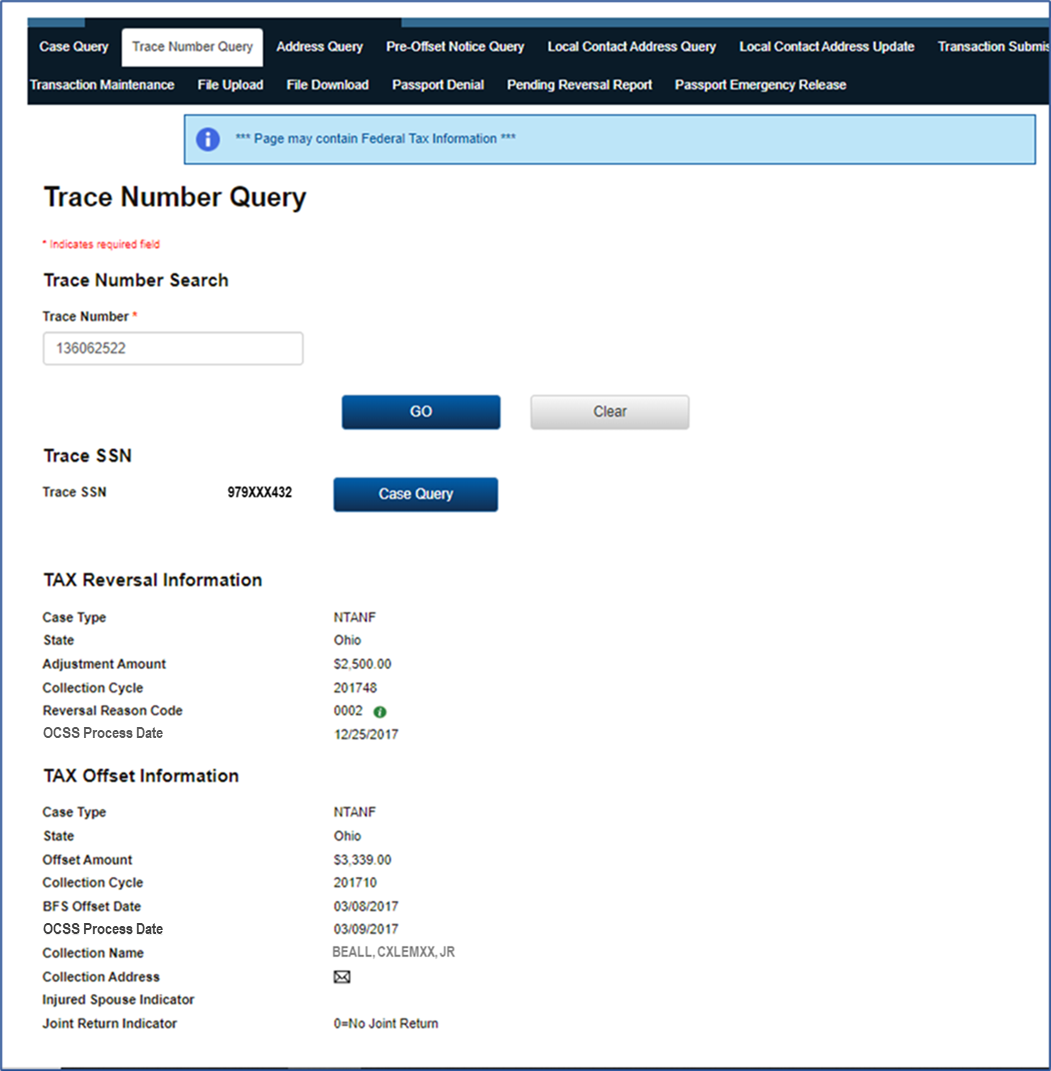Switch to Address Query tab
The image size is (1051, 1071).
[x=319, y=47]
